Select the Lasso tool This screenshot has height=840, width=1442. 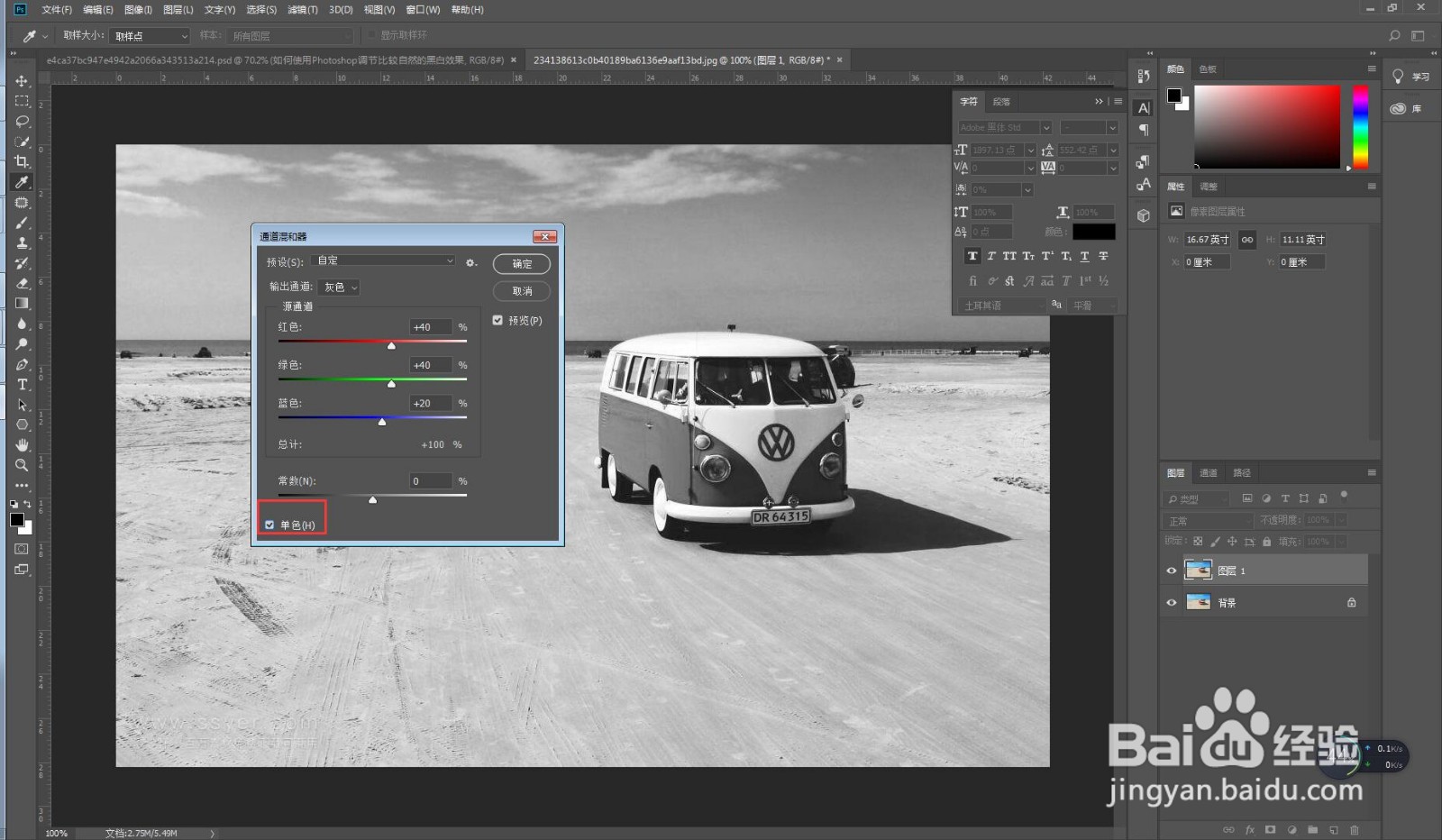[22, 121]
